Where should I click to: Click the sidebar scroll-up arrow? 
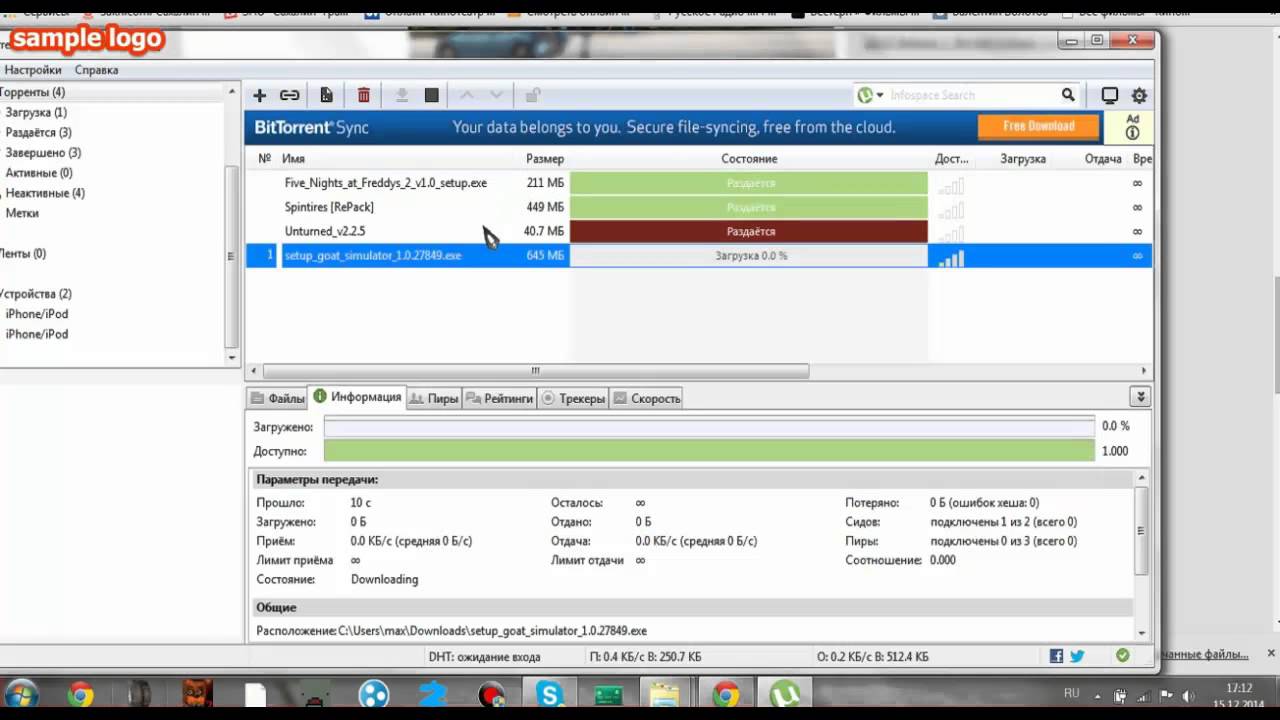click(232, 91)
